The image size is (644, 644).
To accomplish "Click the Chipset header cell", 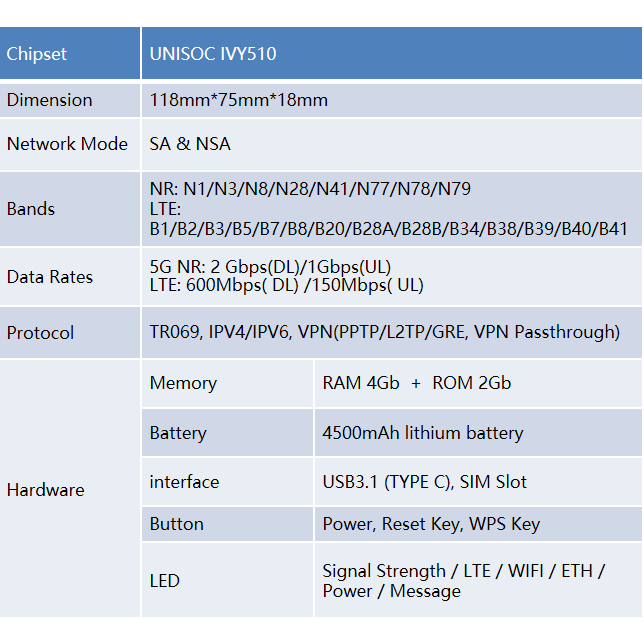I will (x=37, y=54).
